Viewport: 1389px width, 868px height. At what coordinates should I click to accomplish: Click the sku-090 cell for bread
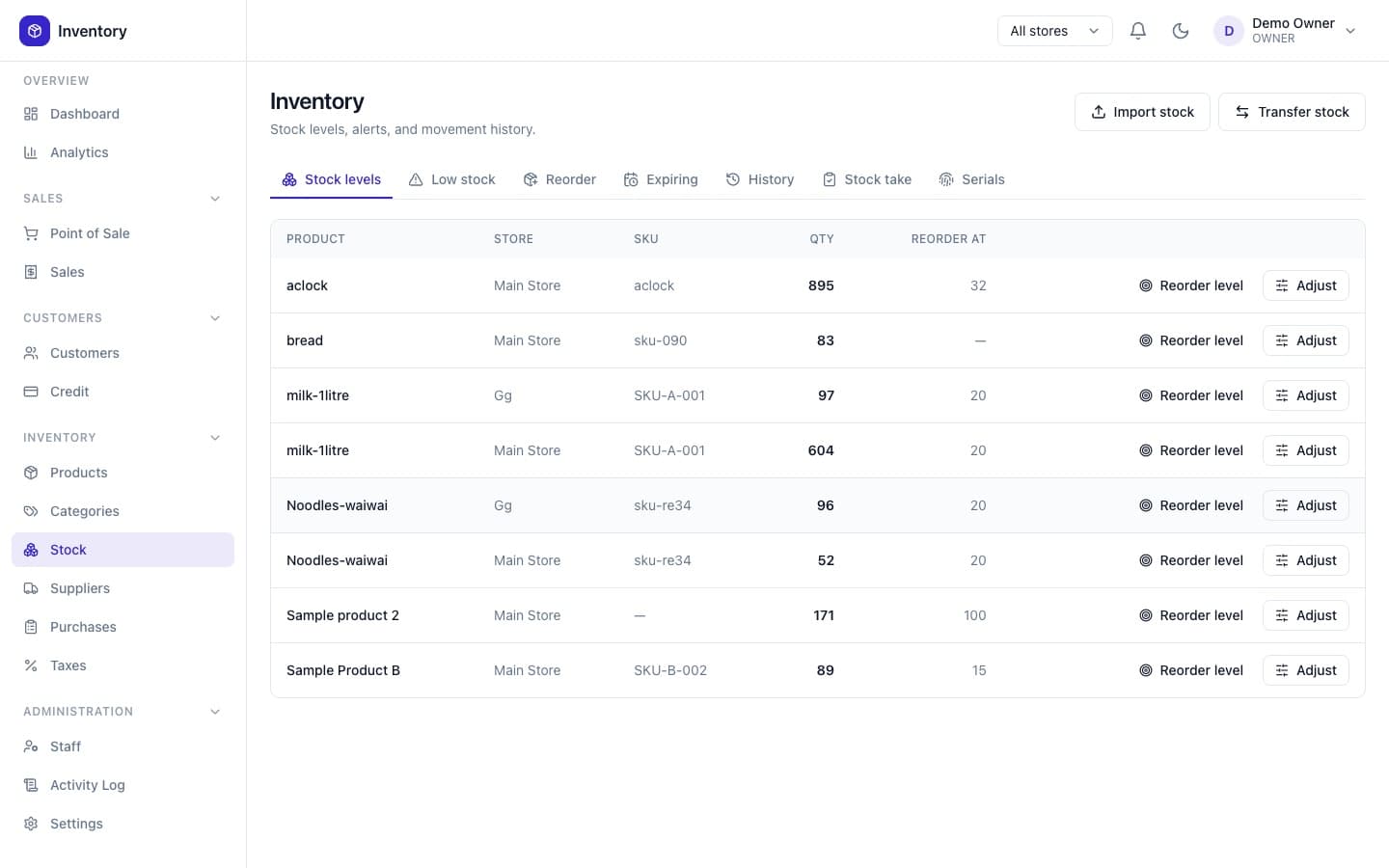coord(661,340)
